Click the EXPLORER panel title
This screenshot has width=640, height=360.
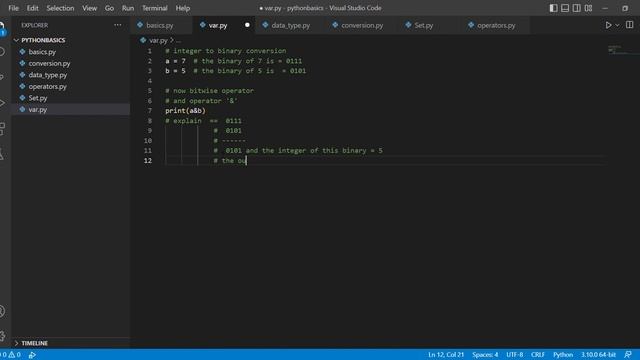tap(34, 25)
